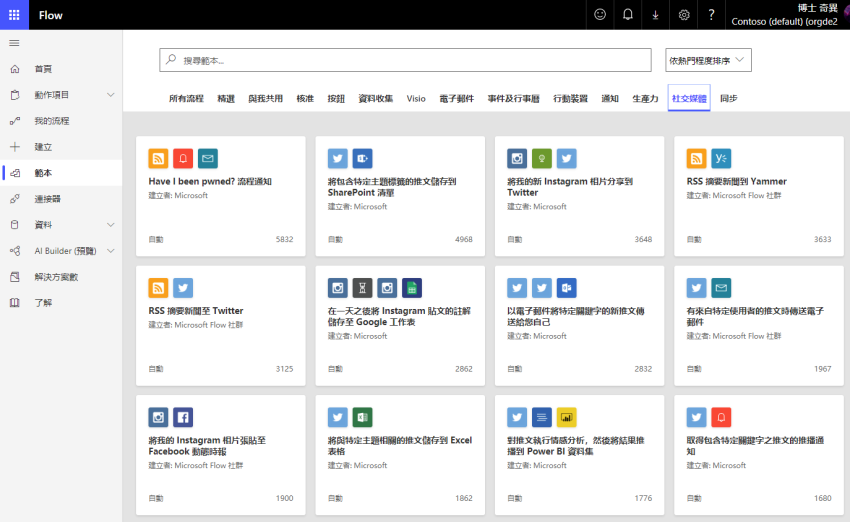Click RSS icon on Have I been pwned card
The height and width of the screenshot is (522, 850).
click(x=158, y=158)
